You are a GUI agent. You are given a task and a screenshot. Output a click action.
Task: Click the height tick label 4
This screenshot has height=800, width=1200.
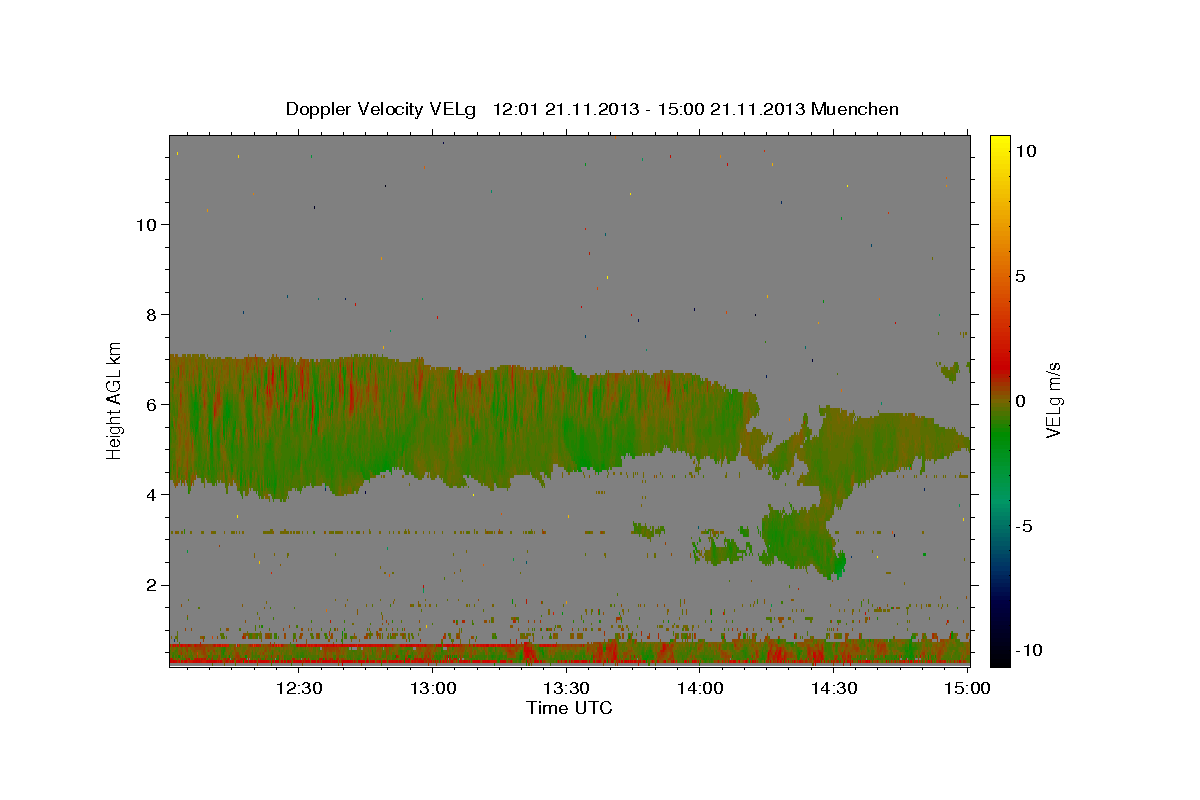tap(152, 494)
